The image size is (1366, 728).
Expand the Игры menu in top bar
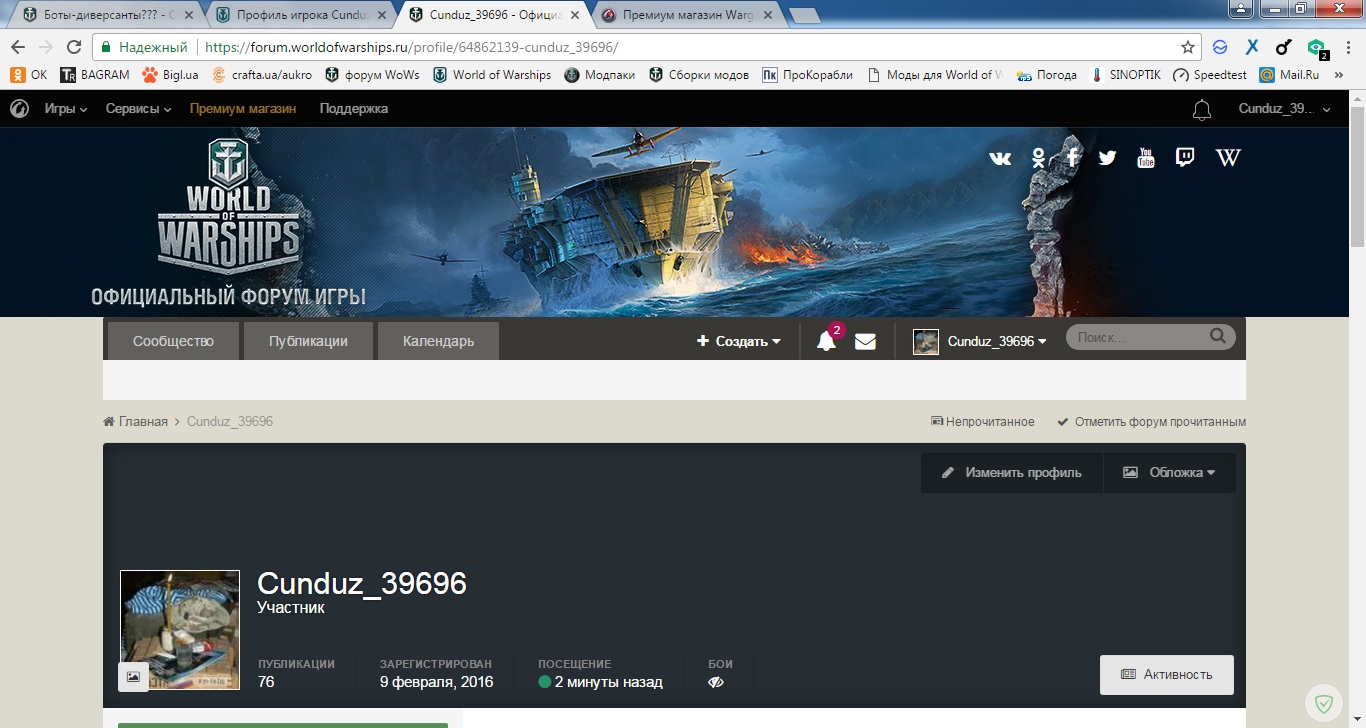[65, 108]
